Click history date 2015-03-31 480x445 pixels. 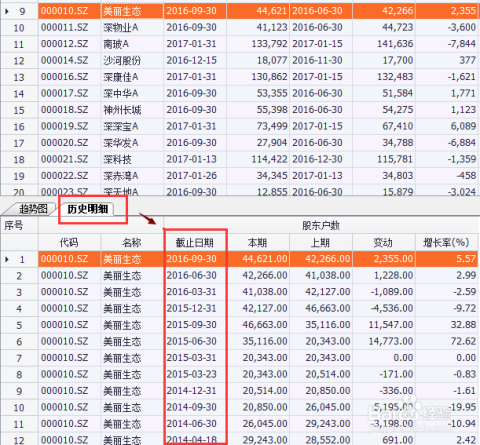point(191,358)
